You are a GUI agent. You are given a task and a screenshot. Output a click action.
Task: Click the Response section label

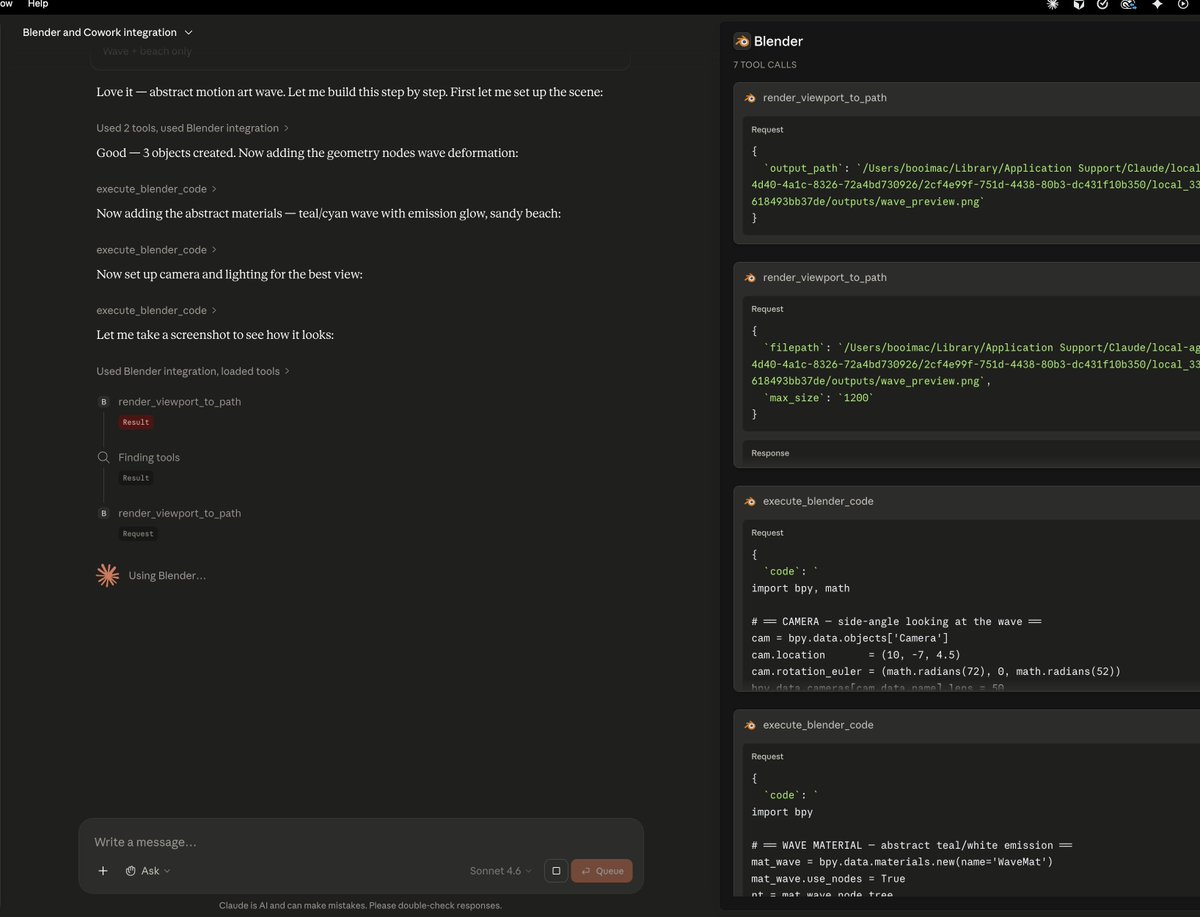(x=770, y=453)
